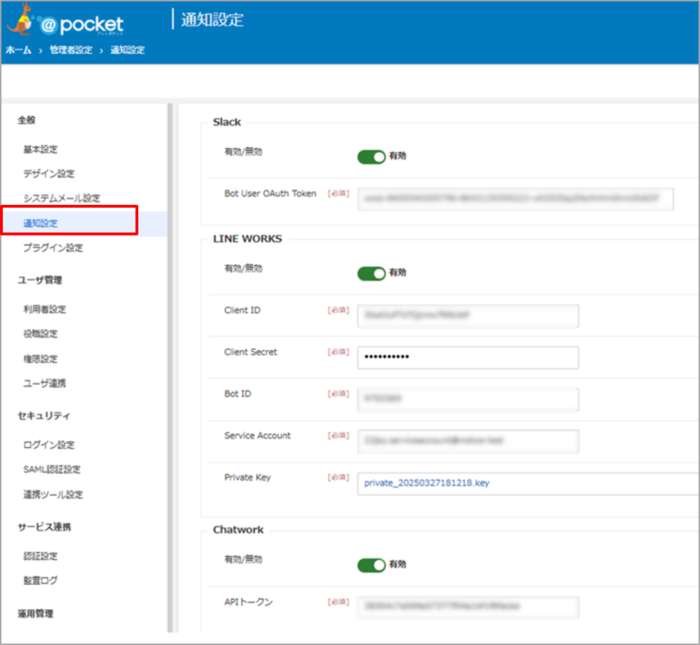Click 通知設定 breadcrumb link

point(128,50)
